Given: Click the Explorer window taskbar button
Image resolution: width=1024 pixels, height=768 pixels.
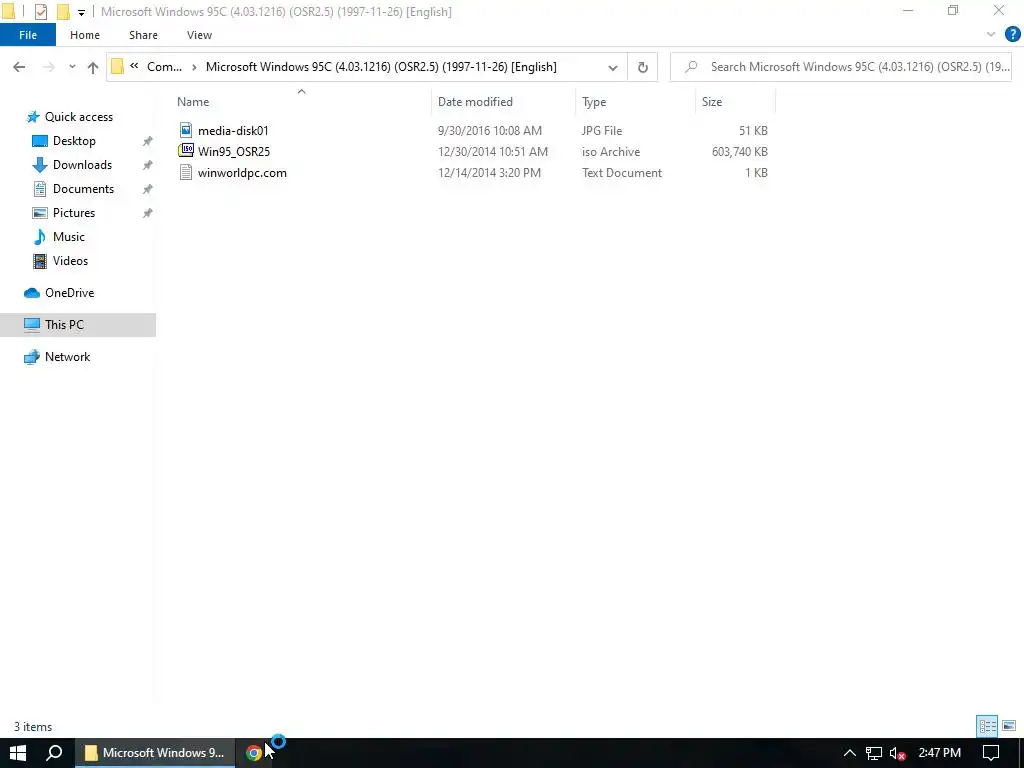Looking at the screenshot, I should (x=155, y=753).
